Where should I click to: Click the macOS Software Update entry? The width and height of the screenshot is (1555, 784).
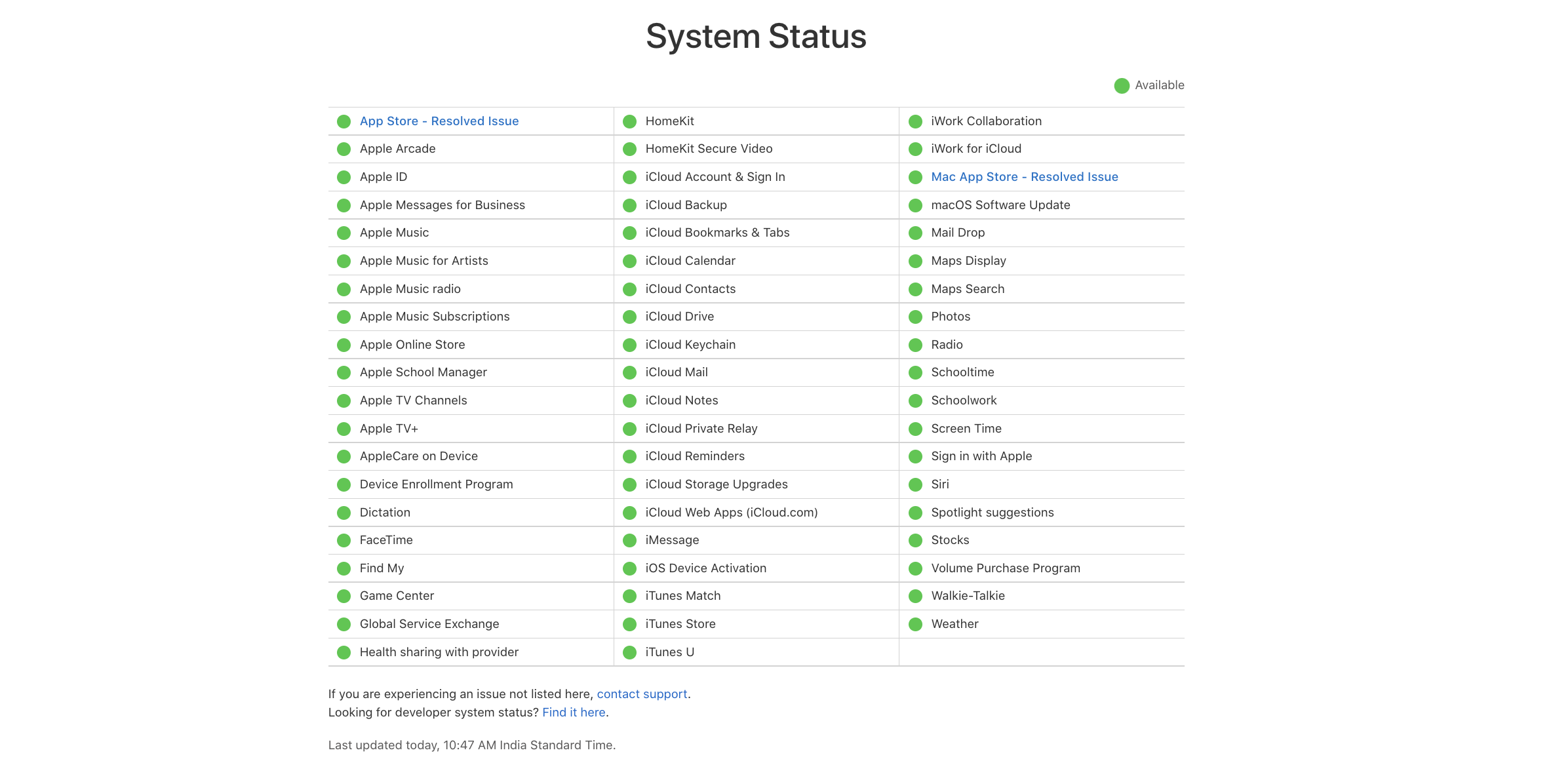pos(1000,205)
